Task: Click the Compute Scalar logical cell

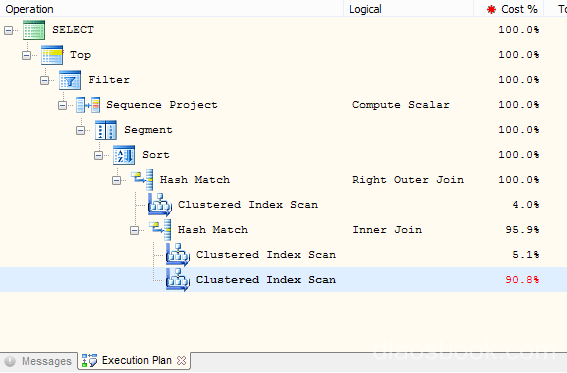Action: pyautogui.click(x=401, y=105)
